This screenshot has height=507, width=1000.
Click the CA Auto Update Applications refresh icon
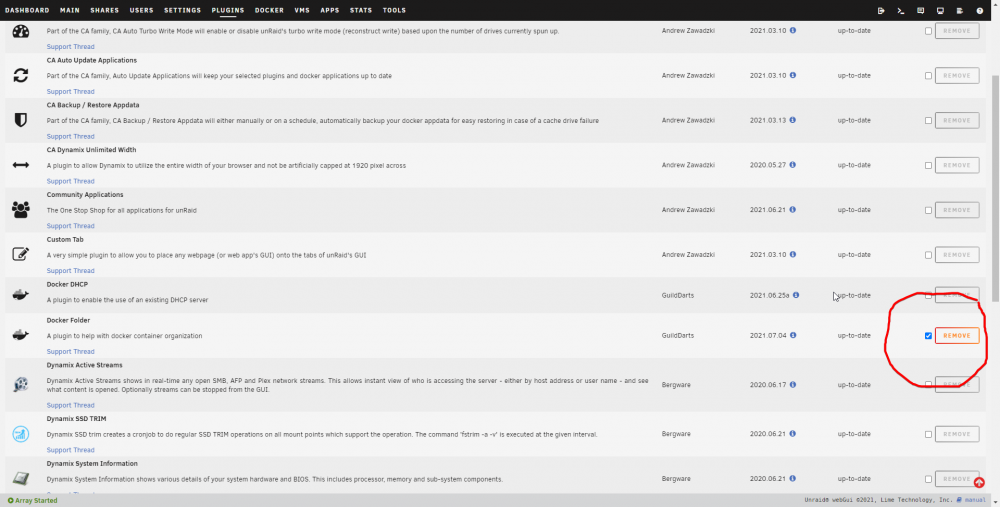[20, 75]
